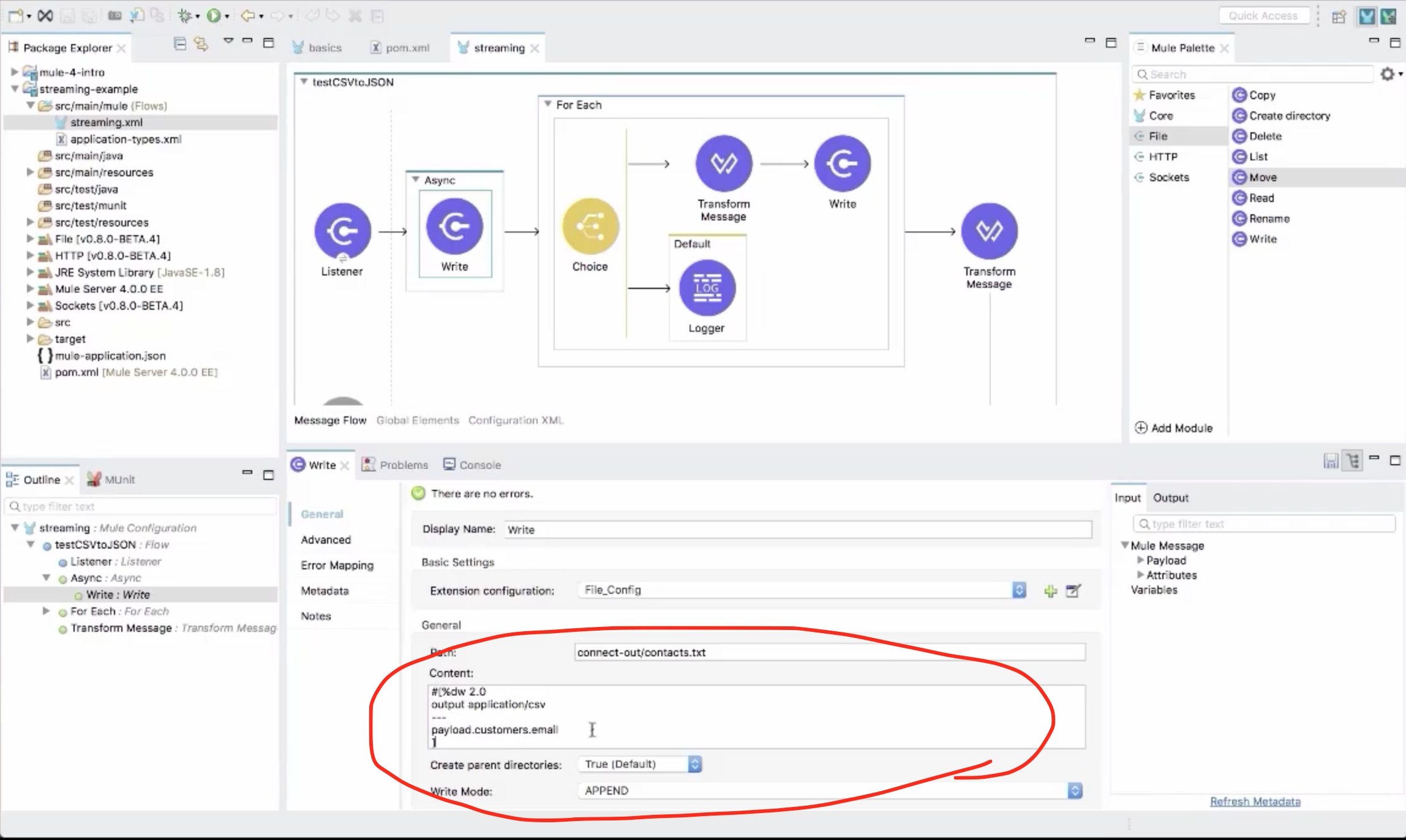
Task: Click the Listener component in the flow
Action: pyautogui.click(x=342, y=231)
